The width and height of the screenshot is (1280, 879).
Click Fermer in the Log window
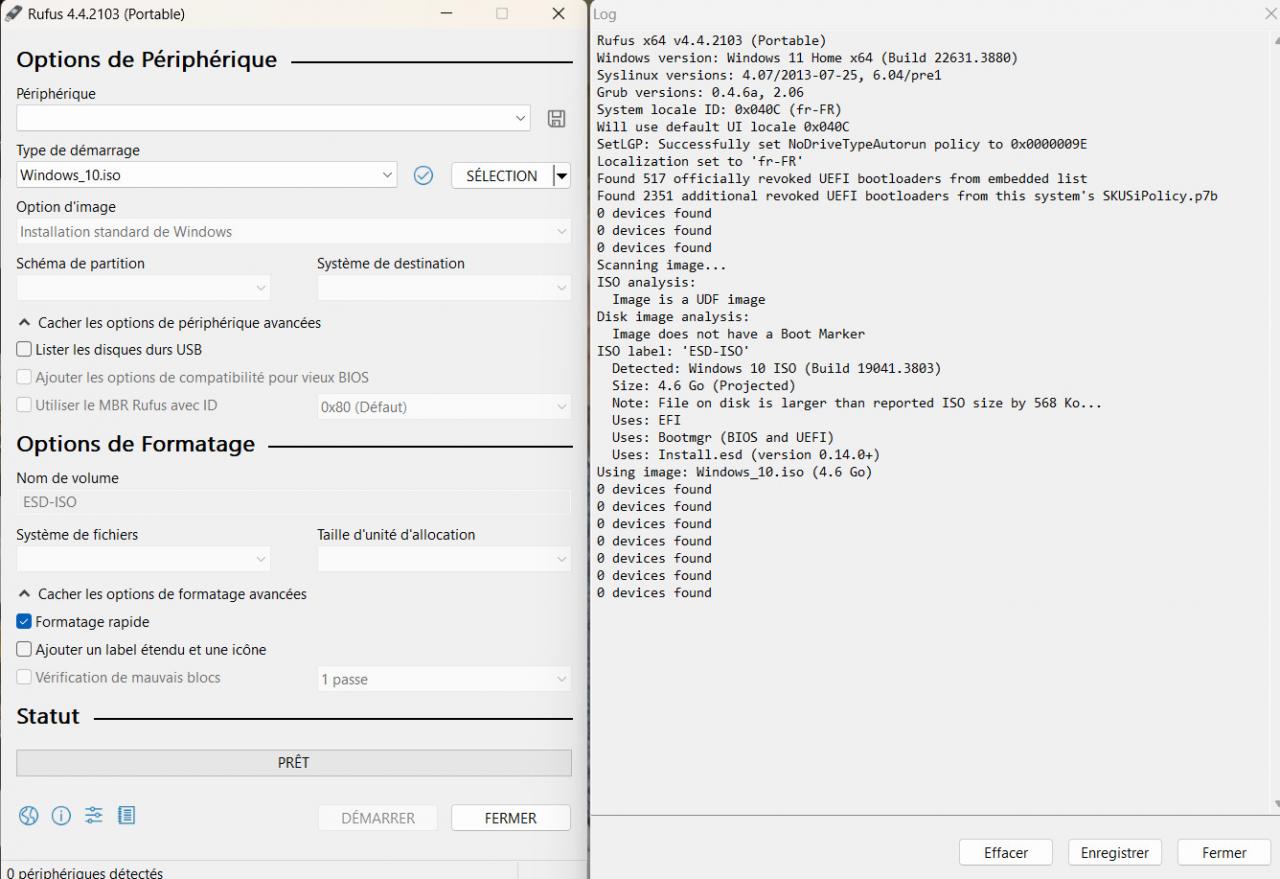(x=1224, y=853)
